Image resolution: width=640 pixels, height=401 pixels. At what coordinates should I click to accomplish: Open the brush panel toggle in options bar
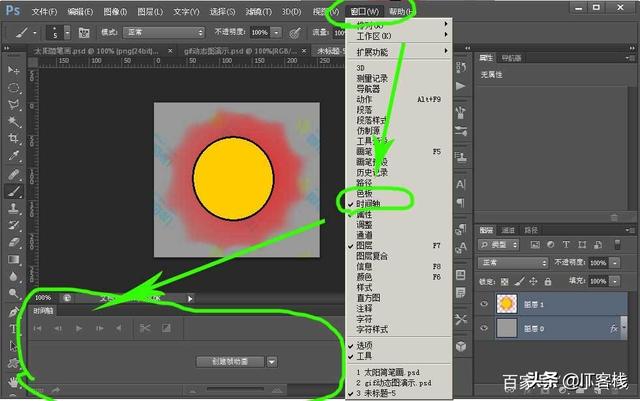pyautogui.click(x=84, y=33)
